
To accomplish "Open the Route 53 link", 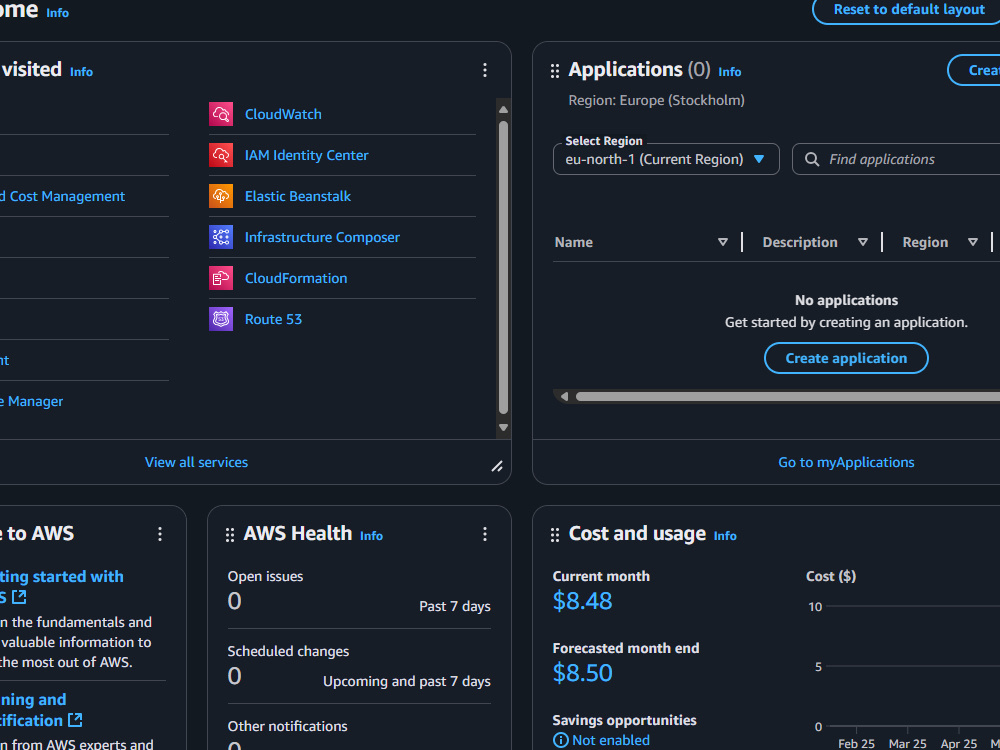I will click(x=273, y=319).
